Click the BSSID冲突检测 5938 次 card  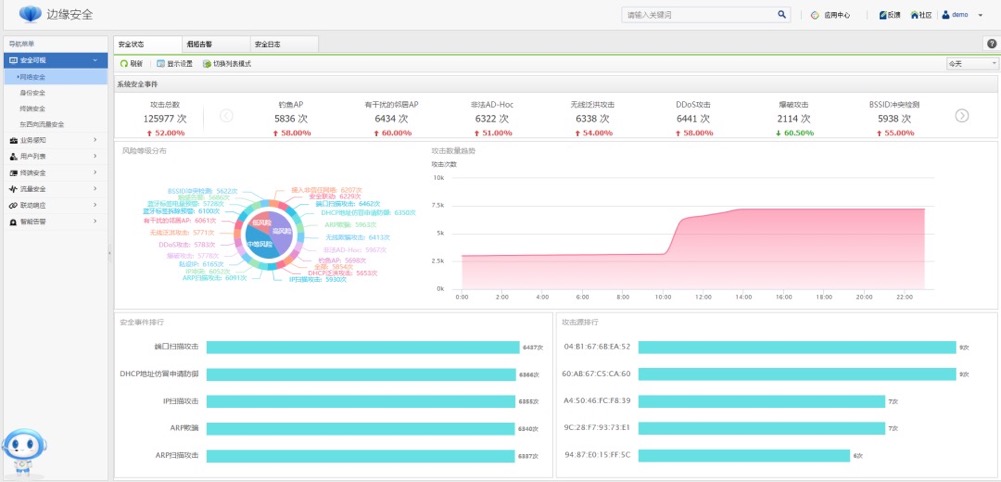[x=894, y=119]
